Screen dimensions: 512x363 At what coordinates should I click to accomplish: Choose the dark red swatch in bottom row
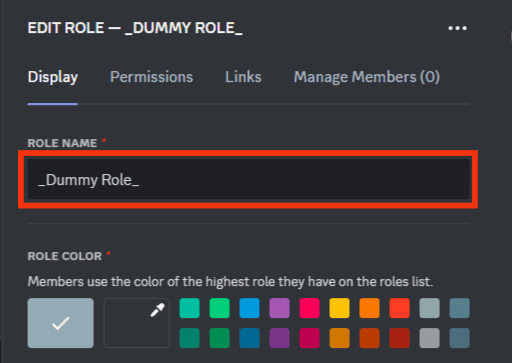[x=400, y=338]
